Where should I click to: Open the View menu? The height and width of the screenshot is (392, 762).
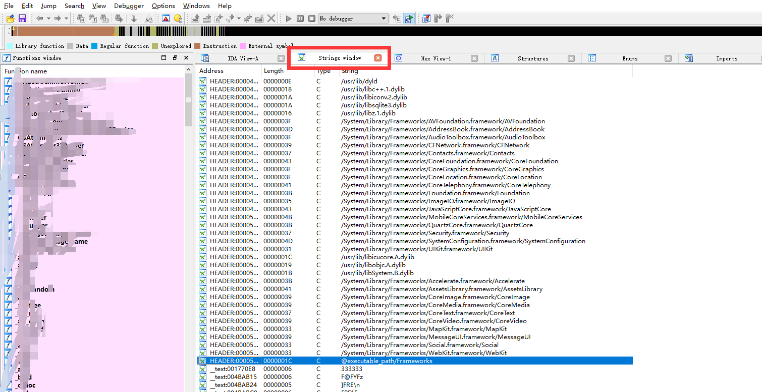(x=99, y=6)
